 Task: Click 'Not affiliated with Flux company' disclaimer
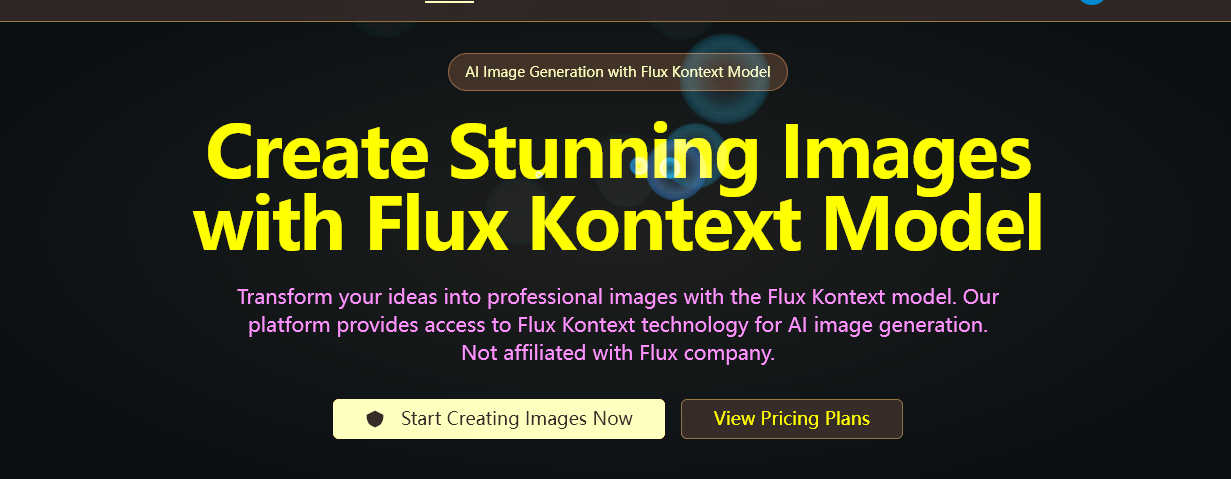pos(618,353)
